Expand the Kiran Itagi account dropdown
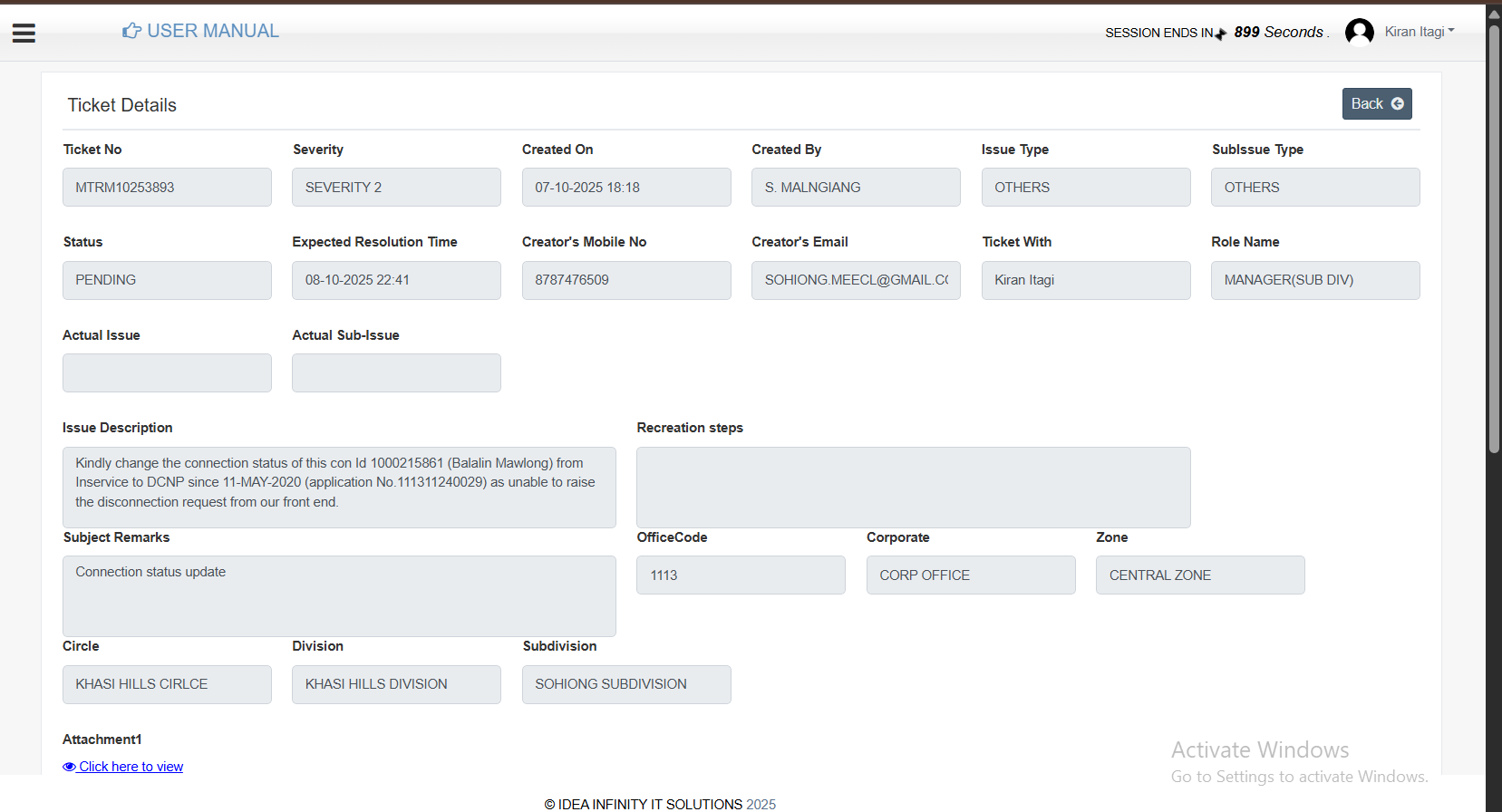This screenshot has height=812, width=1502. point(1420,32)
